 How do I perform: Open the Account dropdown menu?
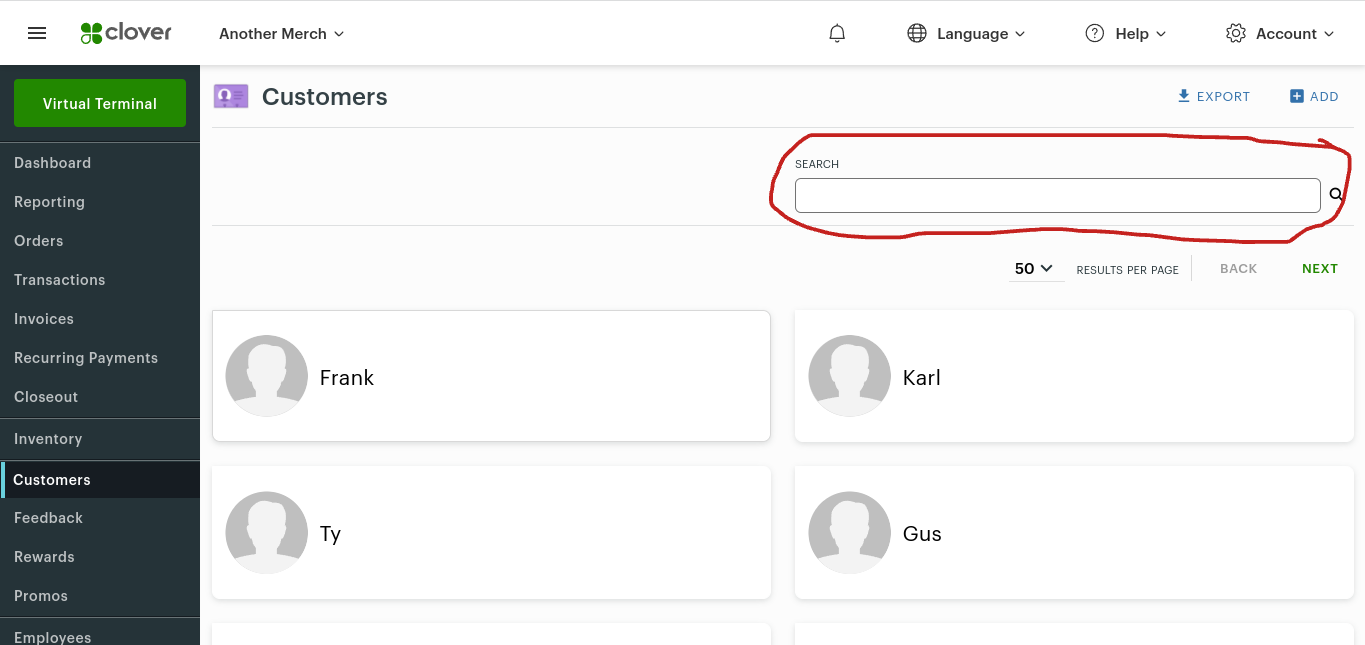(x=1295, y=33)
